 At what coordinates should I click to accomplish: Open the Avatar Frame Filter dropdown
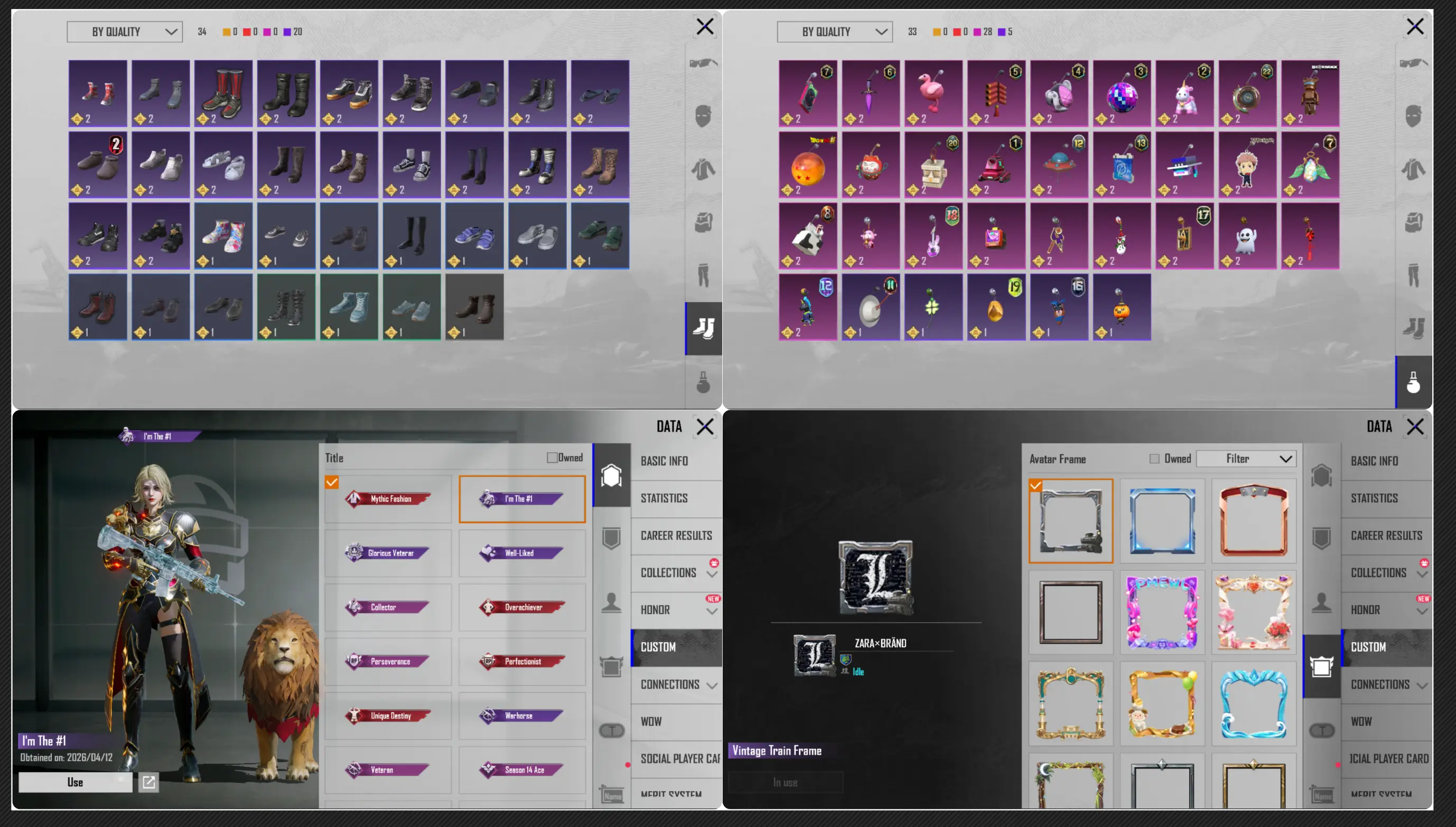point(1246,458)
